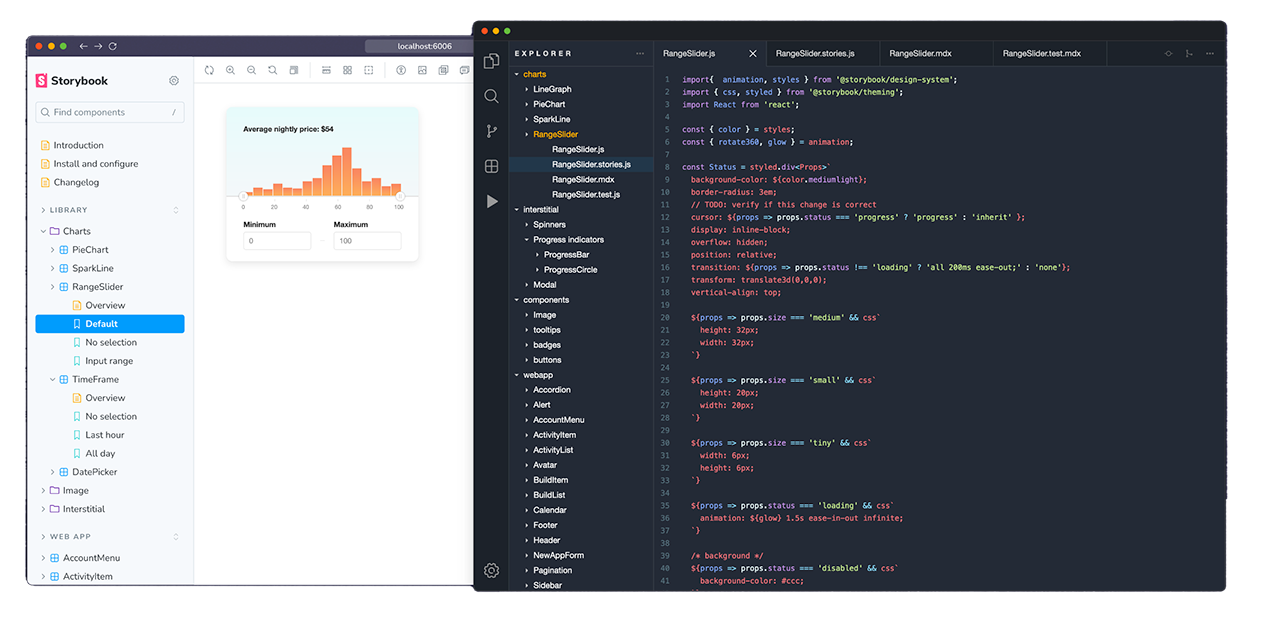Screen dimensions: 1280x621
Task: Click the copy/duplicate canvas icon in Storybook toolbar
Action: tap(443, 70)
